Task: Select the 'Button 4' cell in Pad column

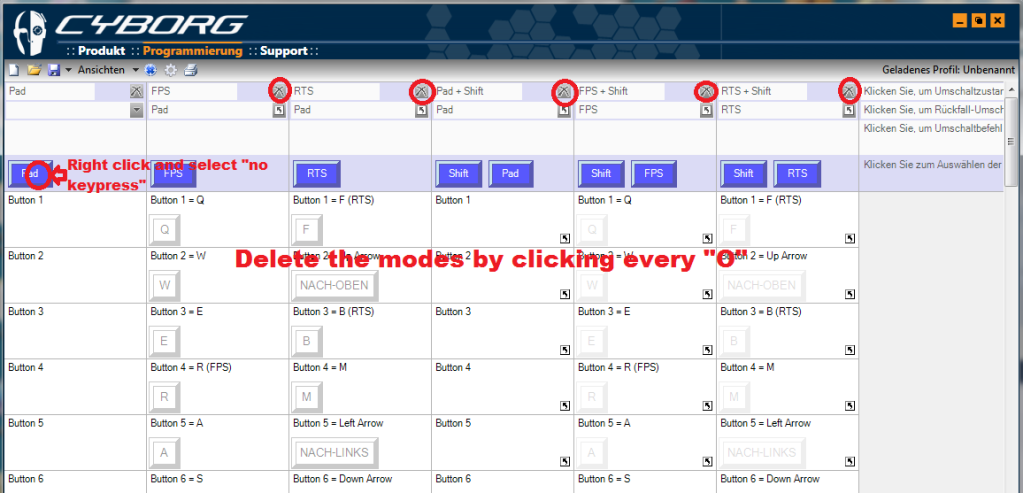Action: pos(75,386)
